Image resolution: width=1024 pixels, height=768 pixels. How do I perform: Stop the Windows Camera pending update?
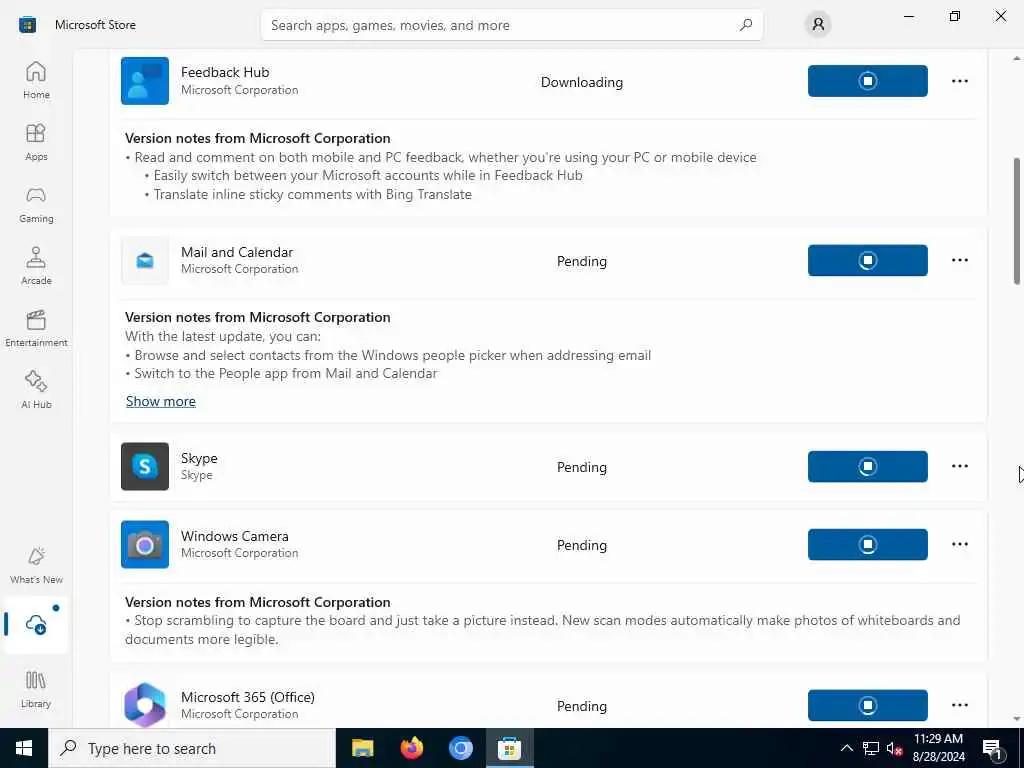tap(867, 545)
